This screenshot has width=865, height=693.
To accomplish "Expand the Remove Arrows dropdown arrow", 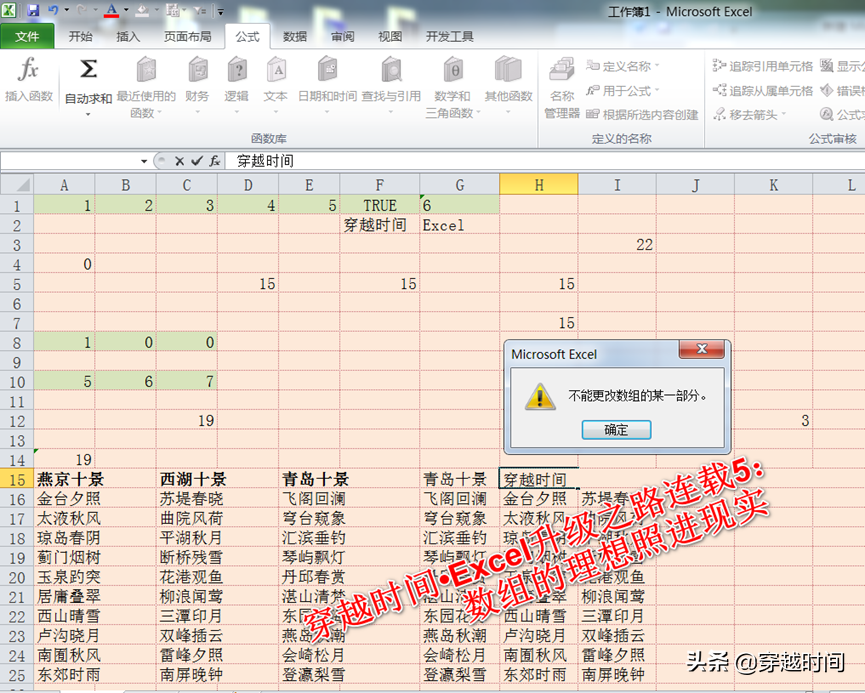I will [783, 115].
